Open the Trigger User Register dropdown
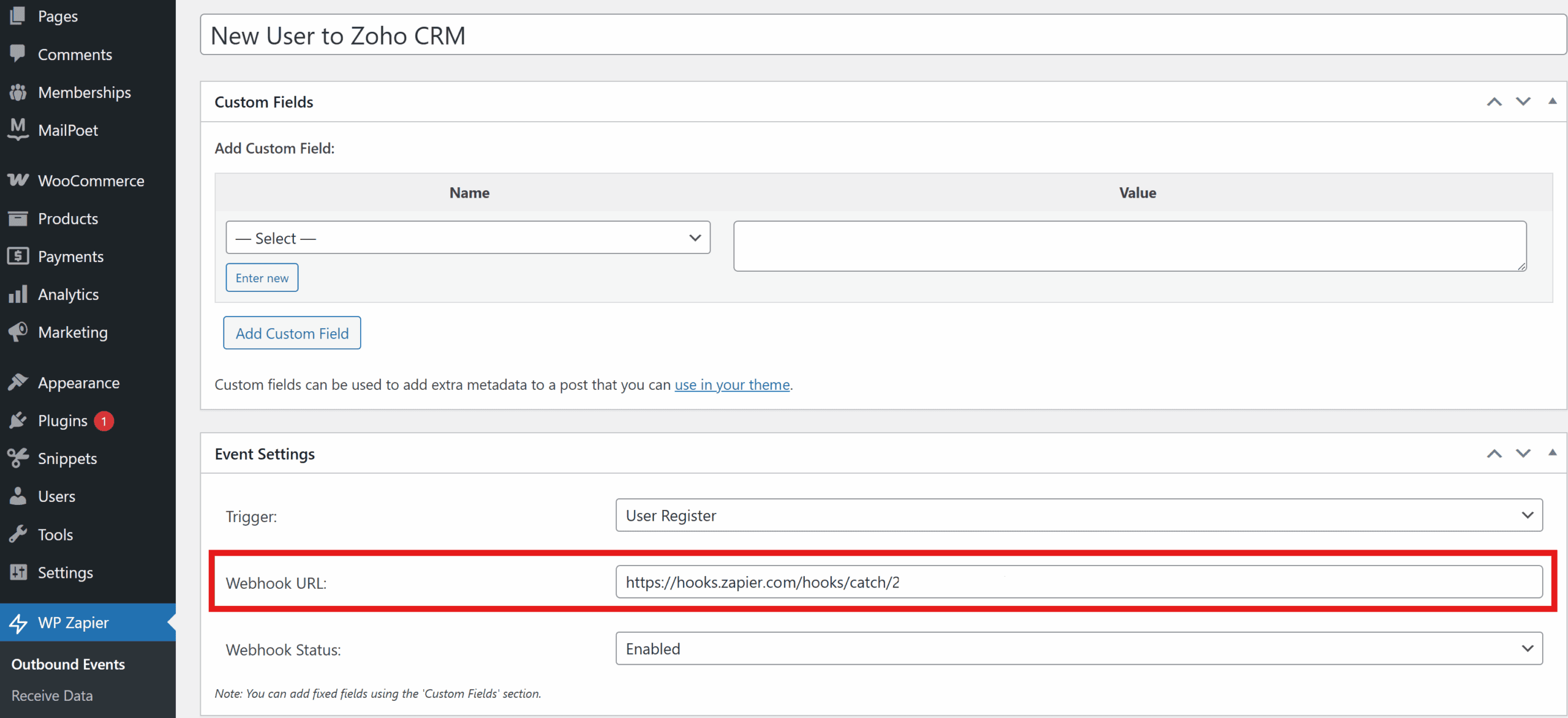This screenshot has width=1568, height=718. (x=1079, y=515)
